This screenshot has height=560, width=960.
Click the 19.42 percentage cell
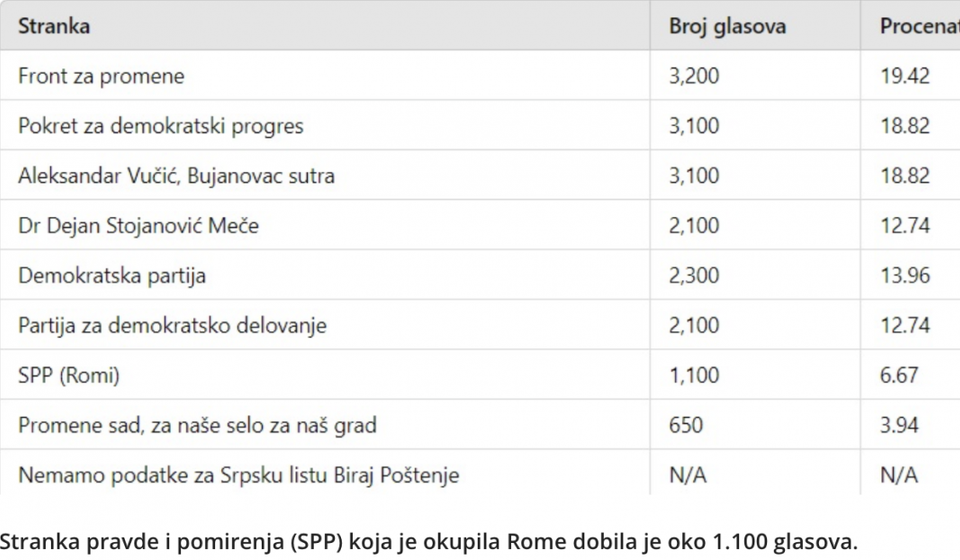(904, 76)
